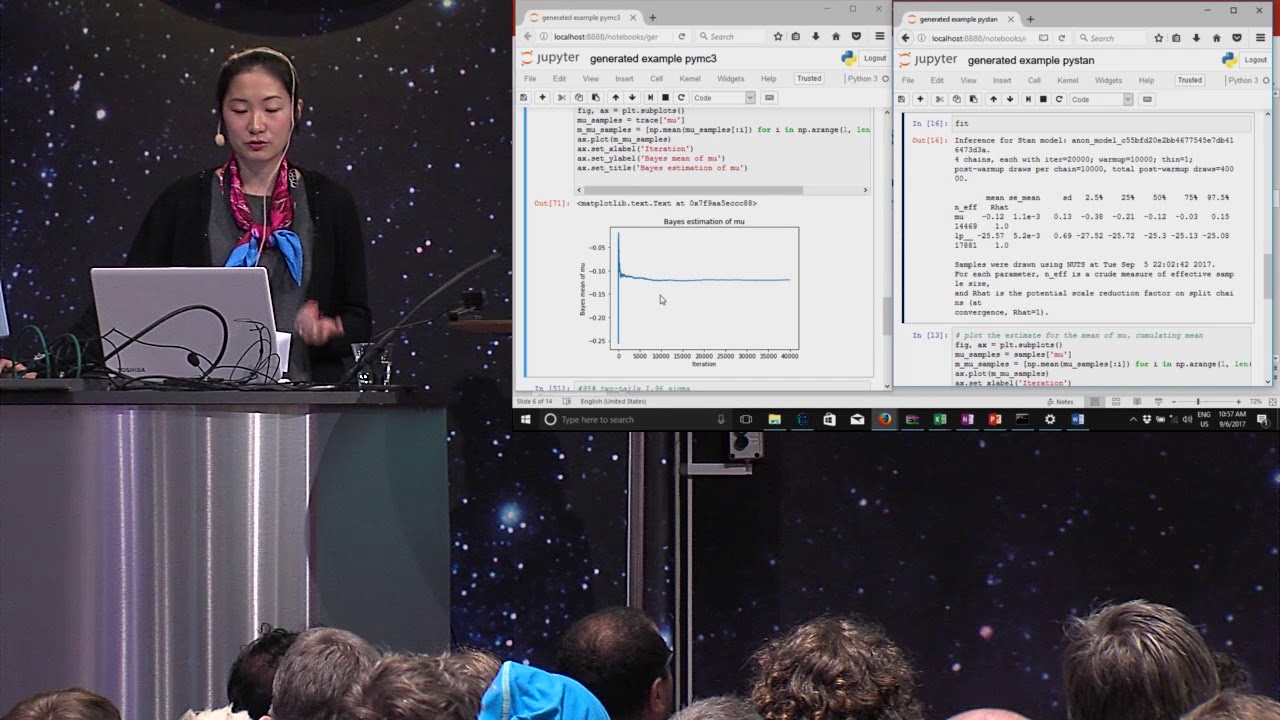This screenshot has width=1280, height=720.
Task: Open the cell type dropdown in the pymc3 notebook
Action: 724,98
